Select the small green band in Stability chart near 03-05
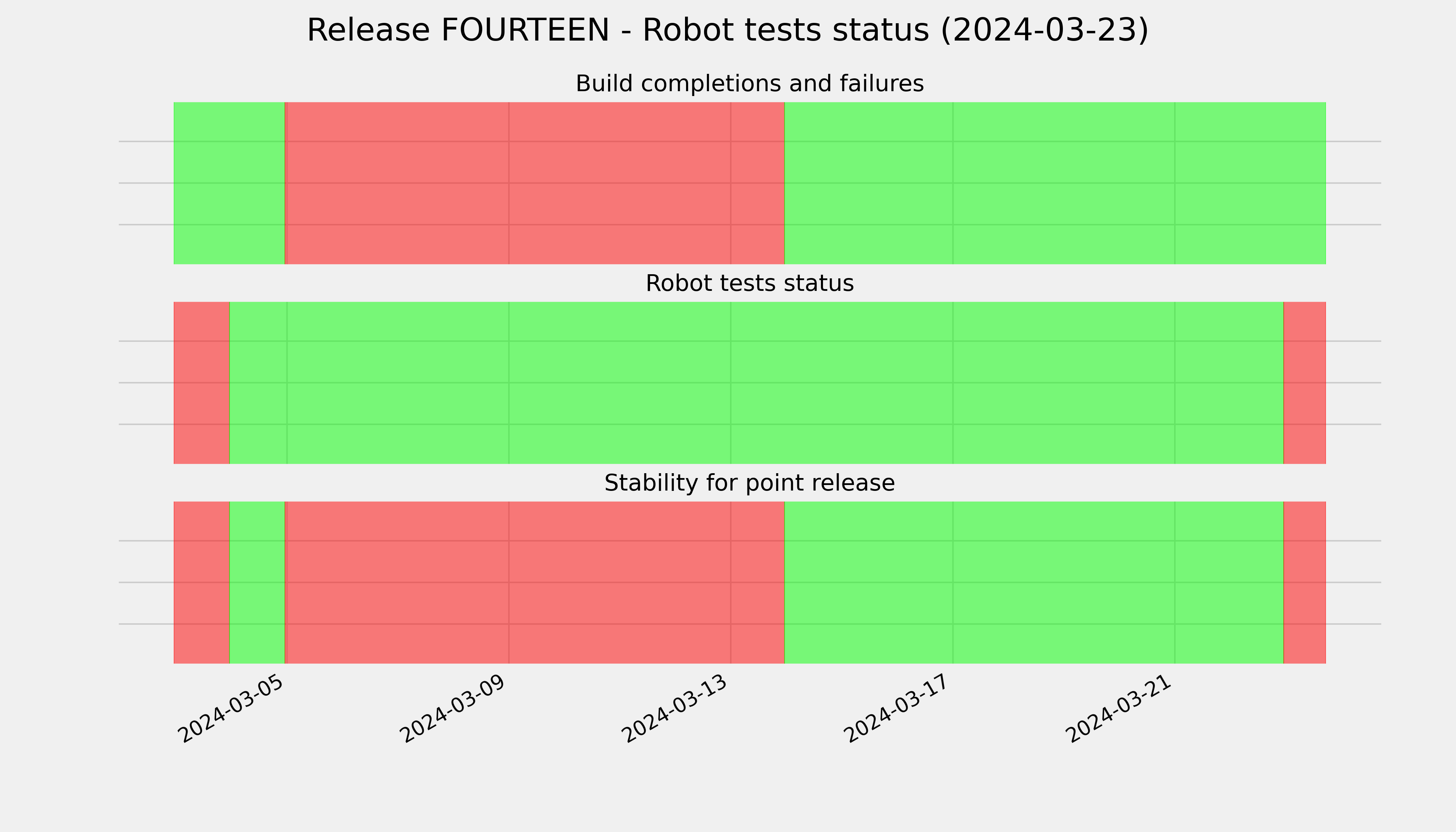This screenshot has width=1456, height=832. (257, 582)
